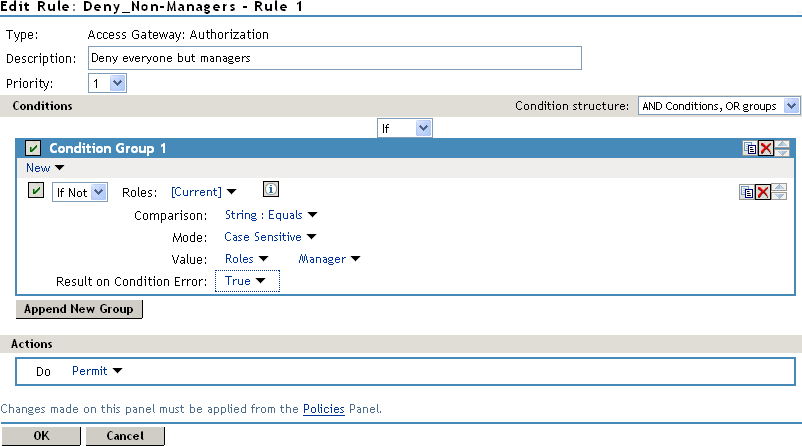The width and height of the screenshot is (802, 446).
Task: Delete Condition Group 1
Action: click(x=765, y=149)
